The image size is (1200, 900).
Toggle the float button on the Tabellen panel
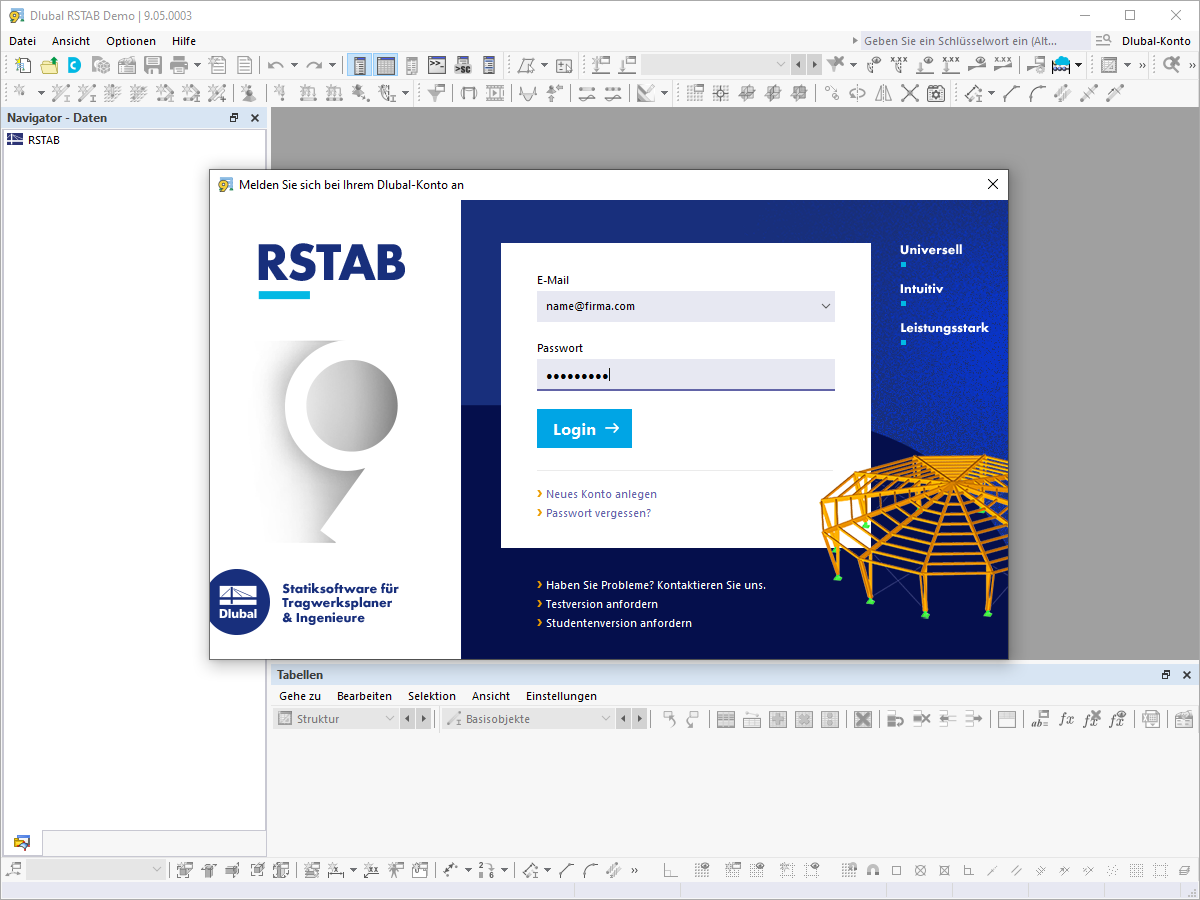point(1165,674)
